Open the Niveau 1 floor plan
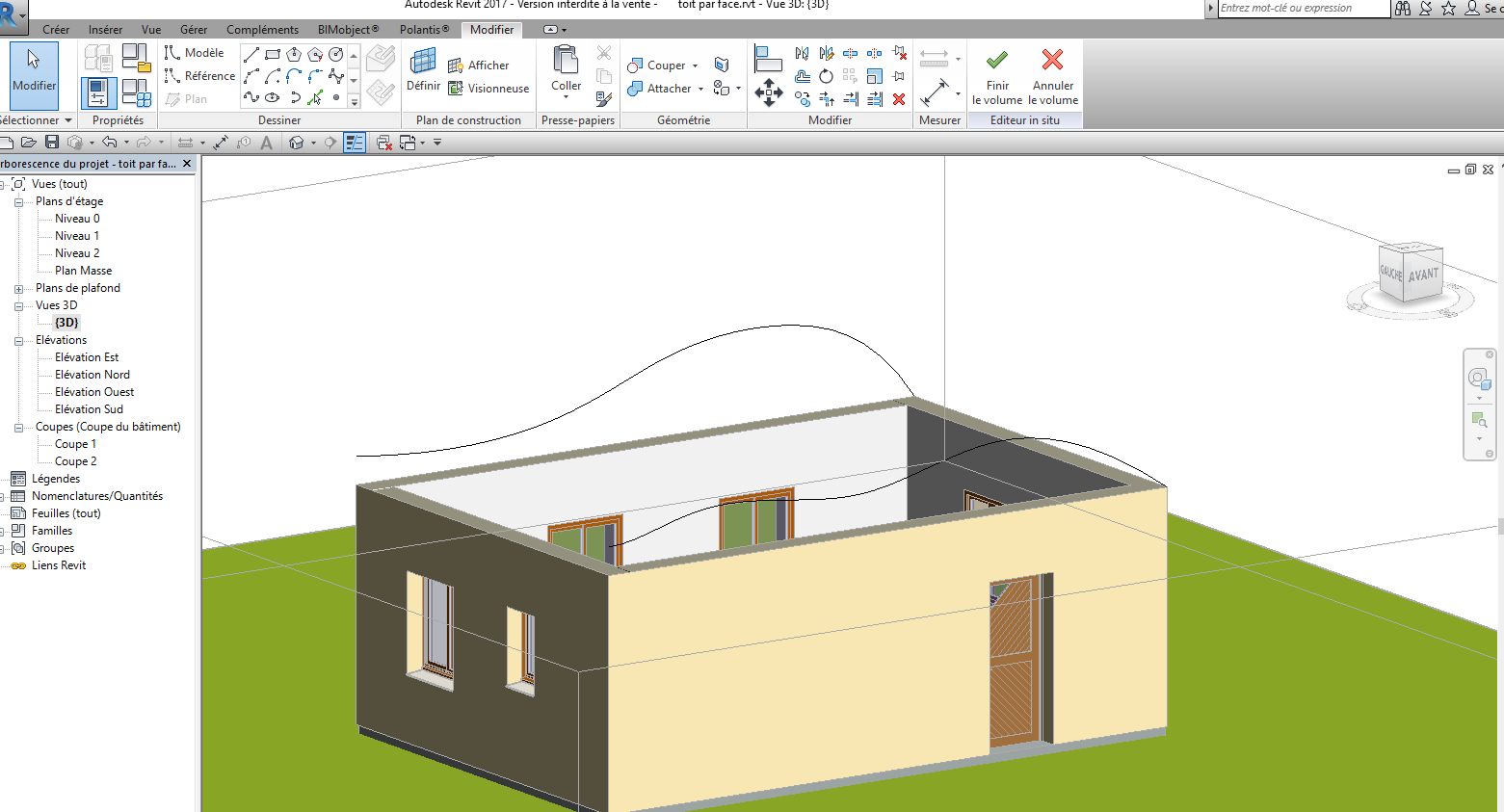 coord(77,236)
